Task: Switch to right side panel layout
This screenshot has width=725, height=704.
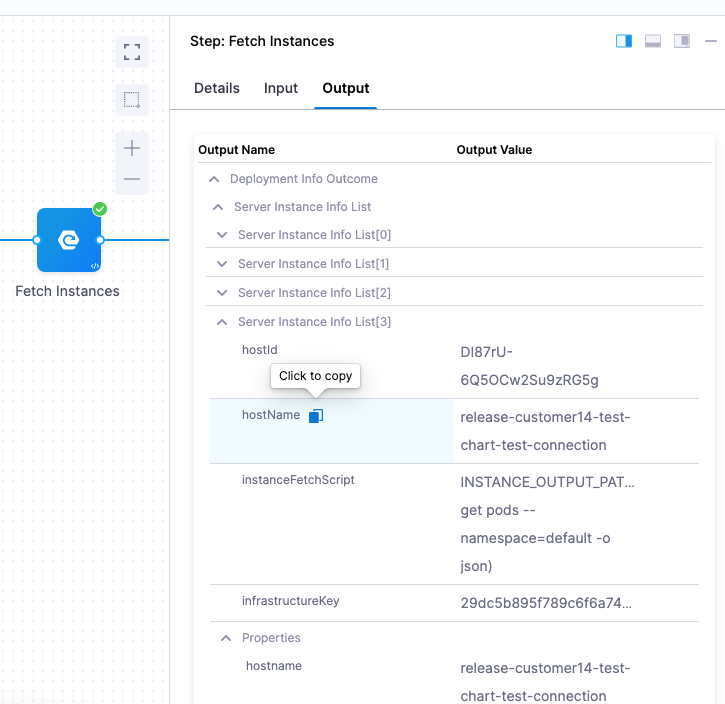Action: [x=624, y=41]
